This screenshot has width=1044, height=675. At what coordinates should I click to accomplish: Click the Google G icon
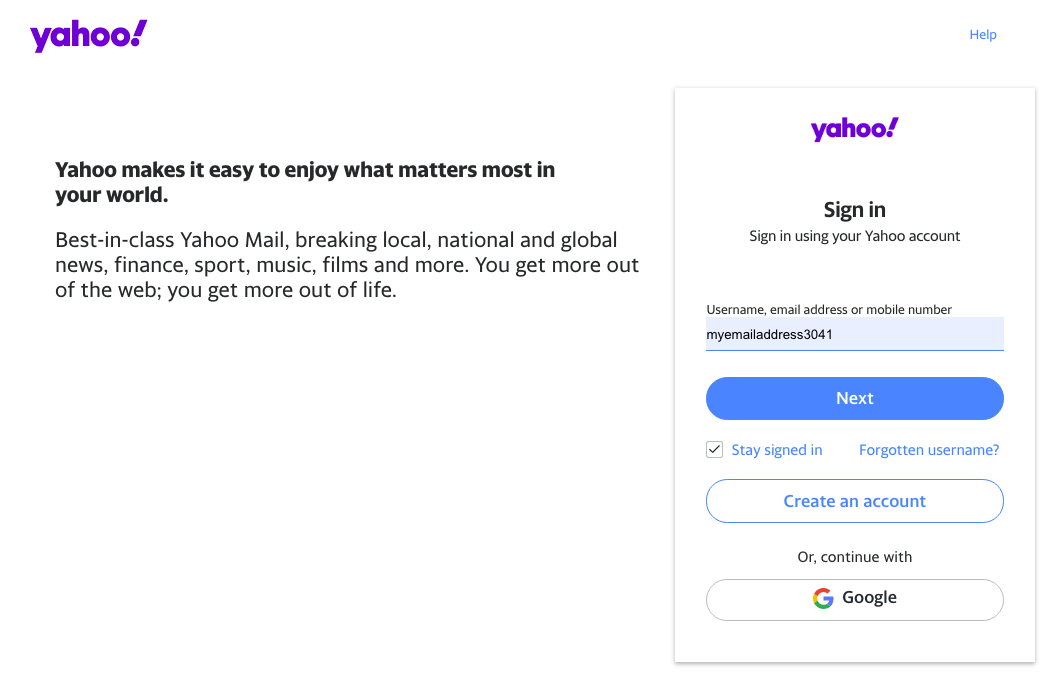coord(823,598)
